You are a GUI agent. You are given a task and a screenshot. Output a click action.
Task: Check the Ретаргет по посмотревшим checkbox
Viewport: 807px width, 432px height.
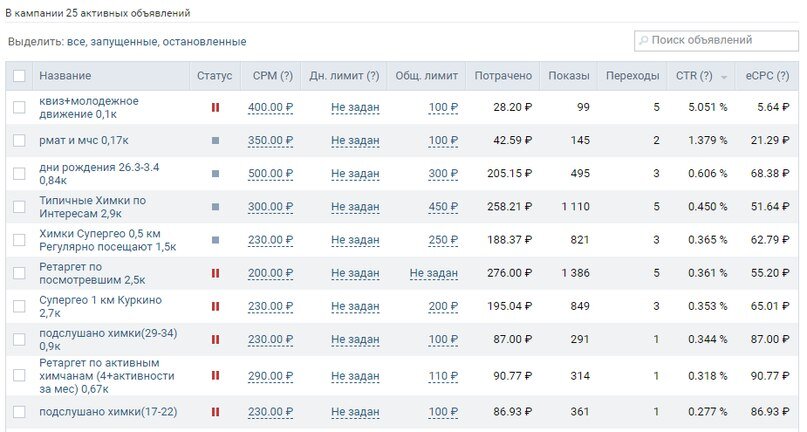(19, 273)
